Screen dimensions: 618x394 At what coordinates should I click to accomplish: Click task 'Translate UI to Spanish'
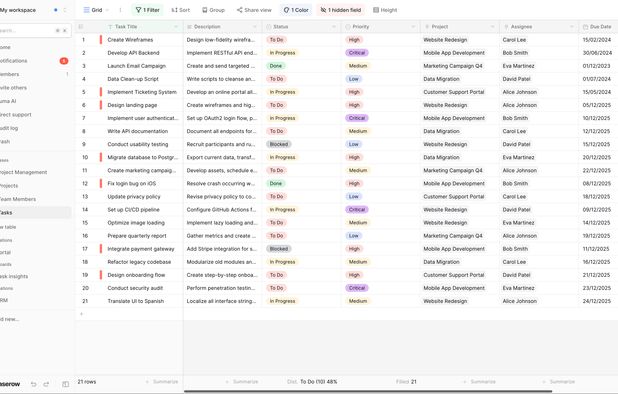click(x=136, y=301)
